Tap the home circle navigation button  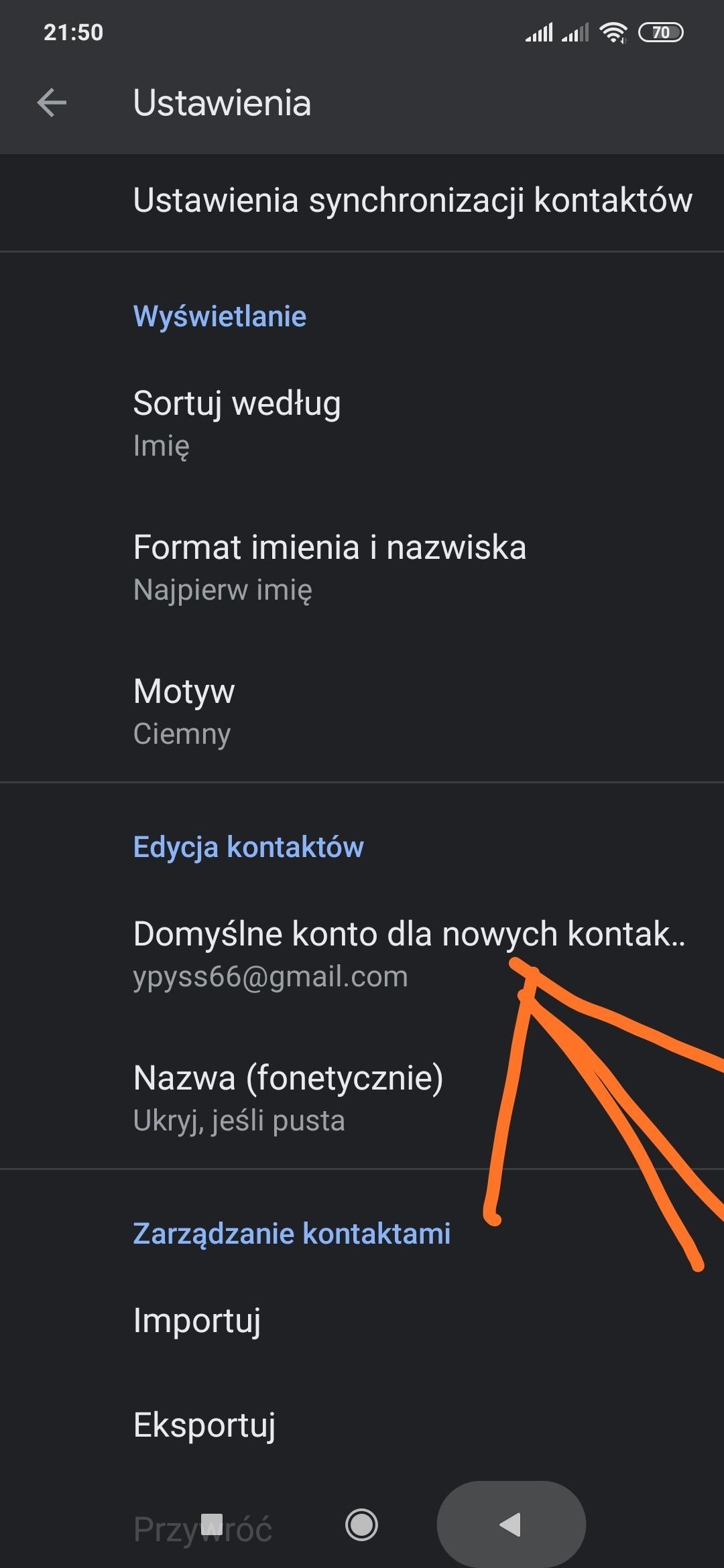point(361,1524)
